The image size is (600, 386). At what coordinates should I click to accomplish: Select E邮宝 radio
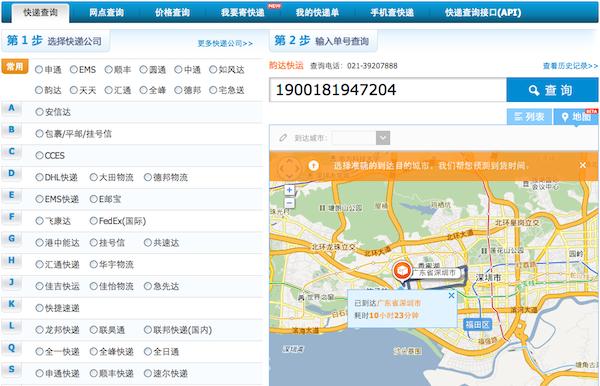click(94, 199)
